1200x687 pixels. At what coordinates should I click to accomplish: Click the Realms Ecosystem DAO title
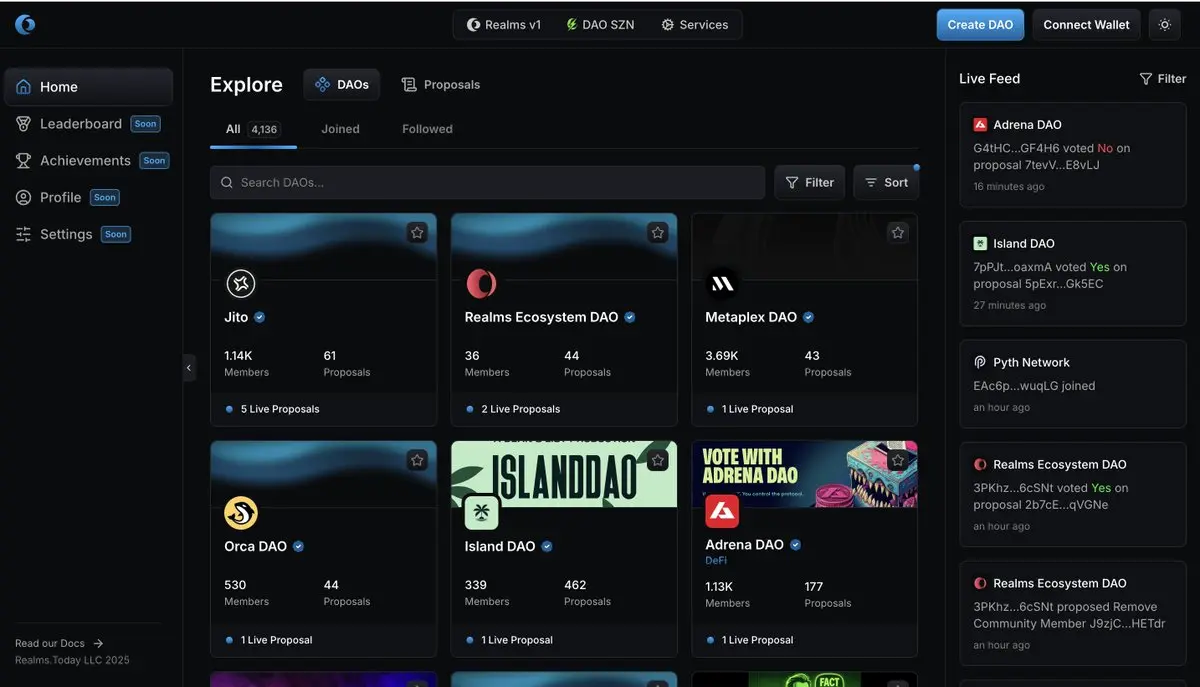coord(541,317)
